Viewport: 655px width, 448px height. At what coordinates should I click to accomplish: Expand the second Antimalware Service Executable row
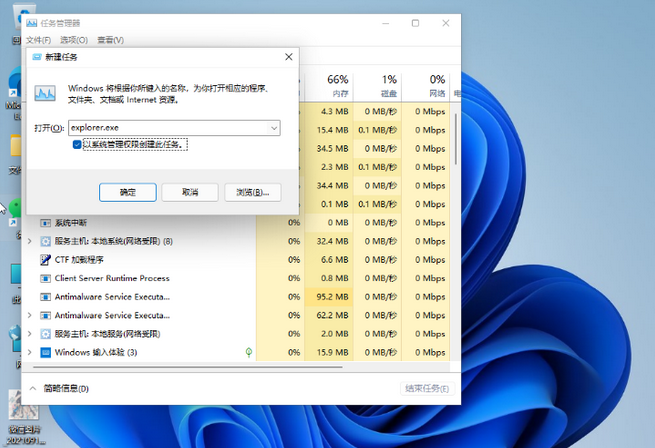tap(30, 315)
